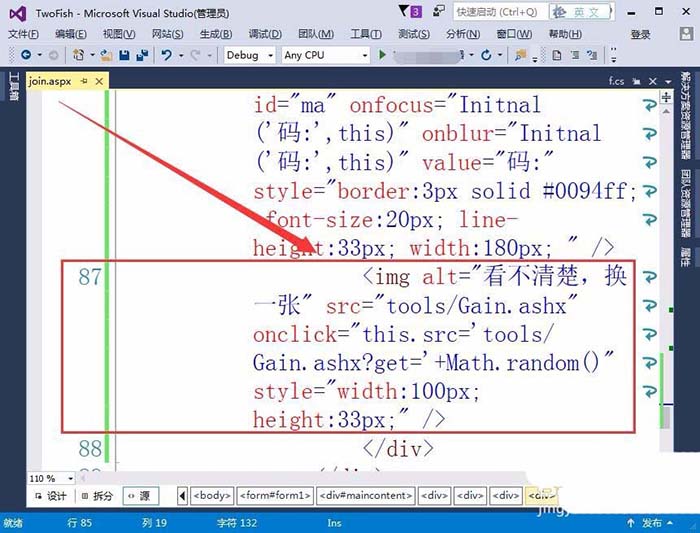Open the 生成(B) Build menu
Image resolution: width=700 pixels, height=533 pixels.
point(216,34)
